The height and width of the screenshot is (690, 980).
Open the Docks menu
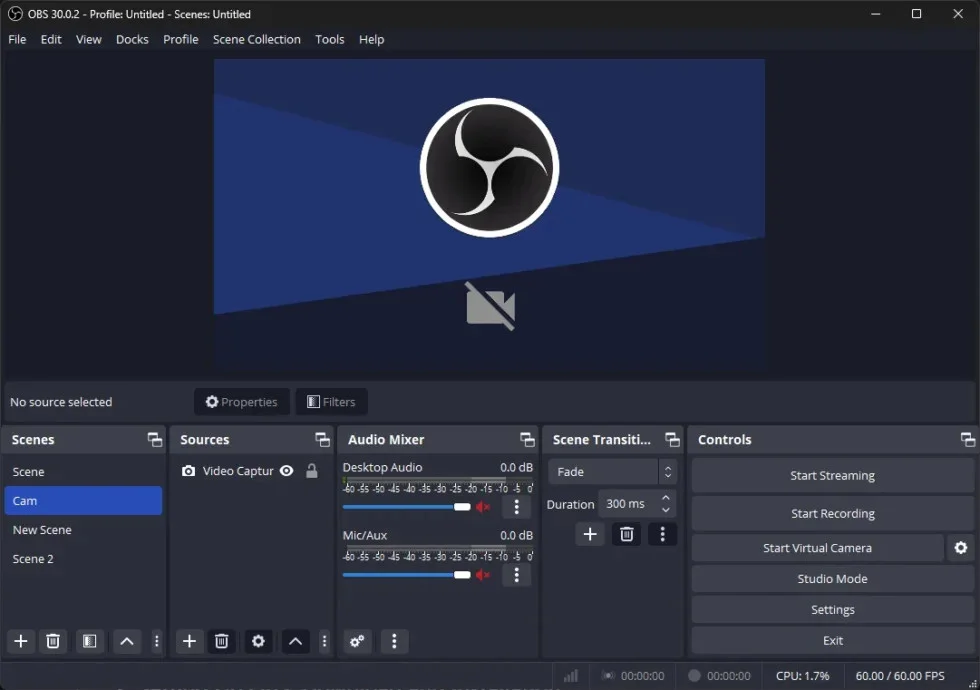coord(132,39)
